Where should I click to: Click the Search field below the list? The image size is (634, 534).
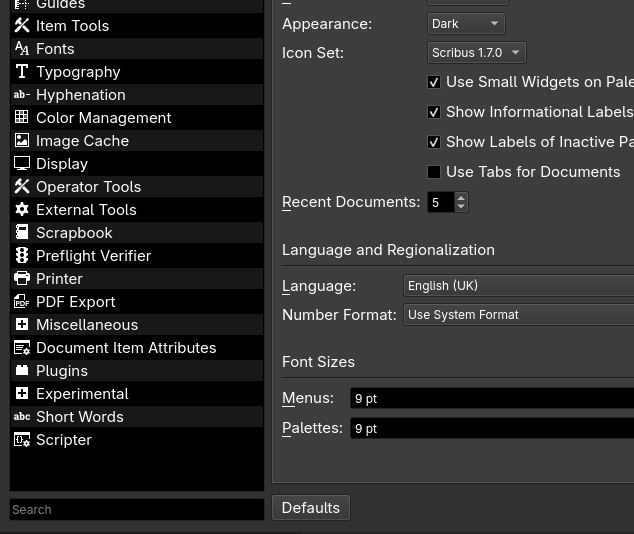pyautogui.click(x=137, y=509)
